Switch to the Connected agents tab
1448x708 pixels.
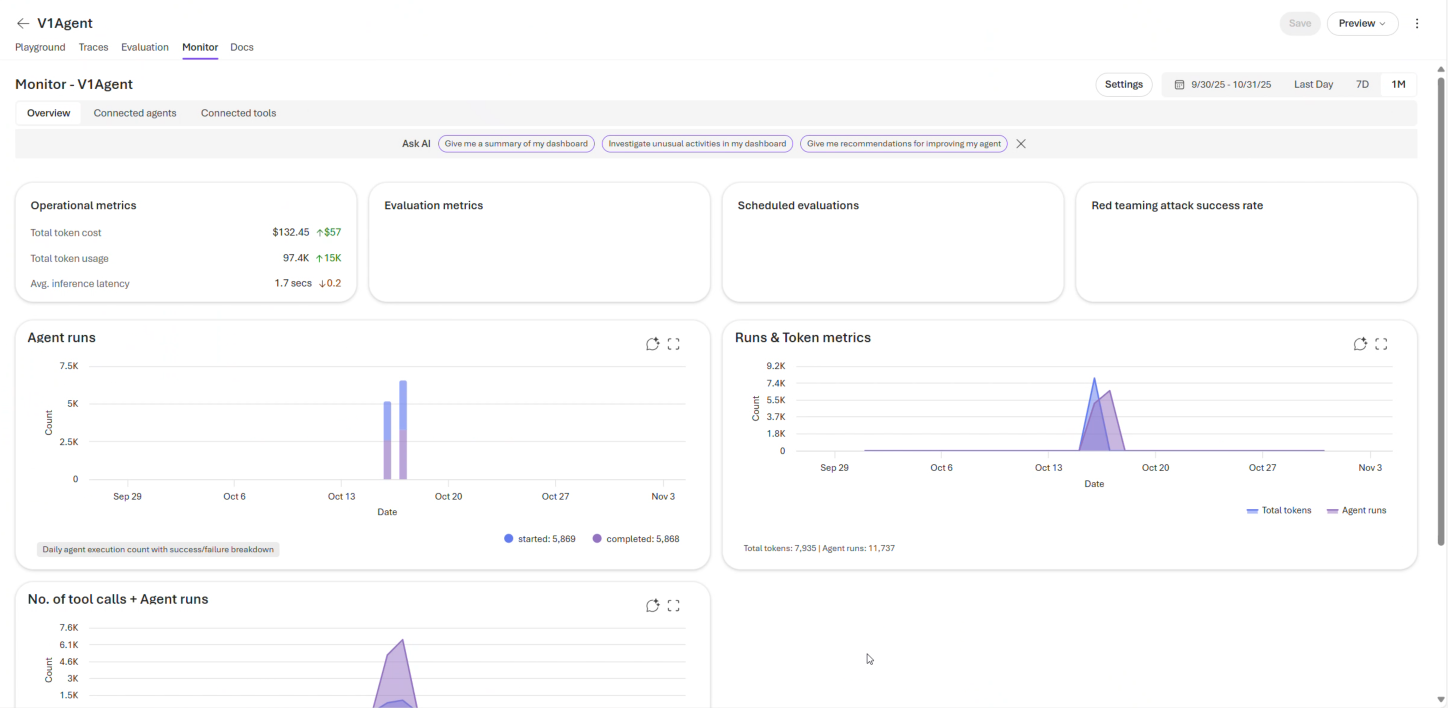[134, 113]
